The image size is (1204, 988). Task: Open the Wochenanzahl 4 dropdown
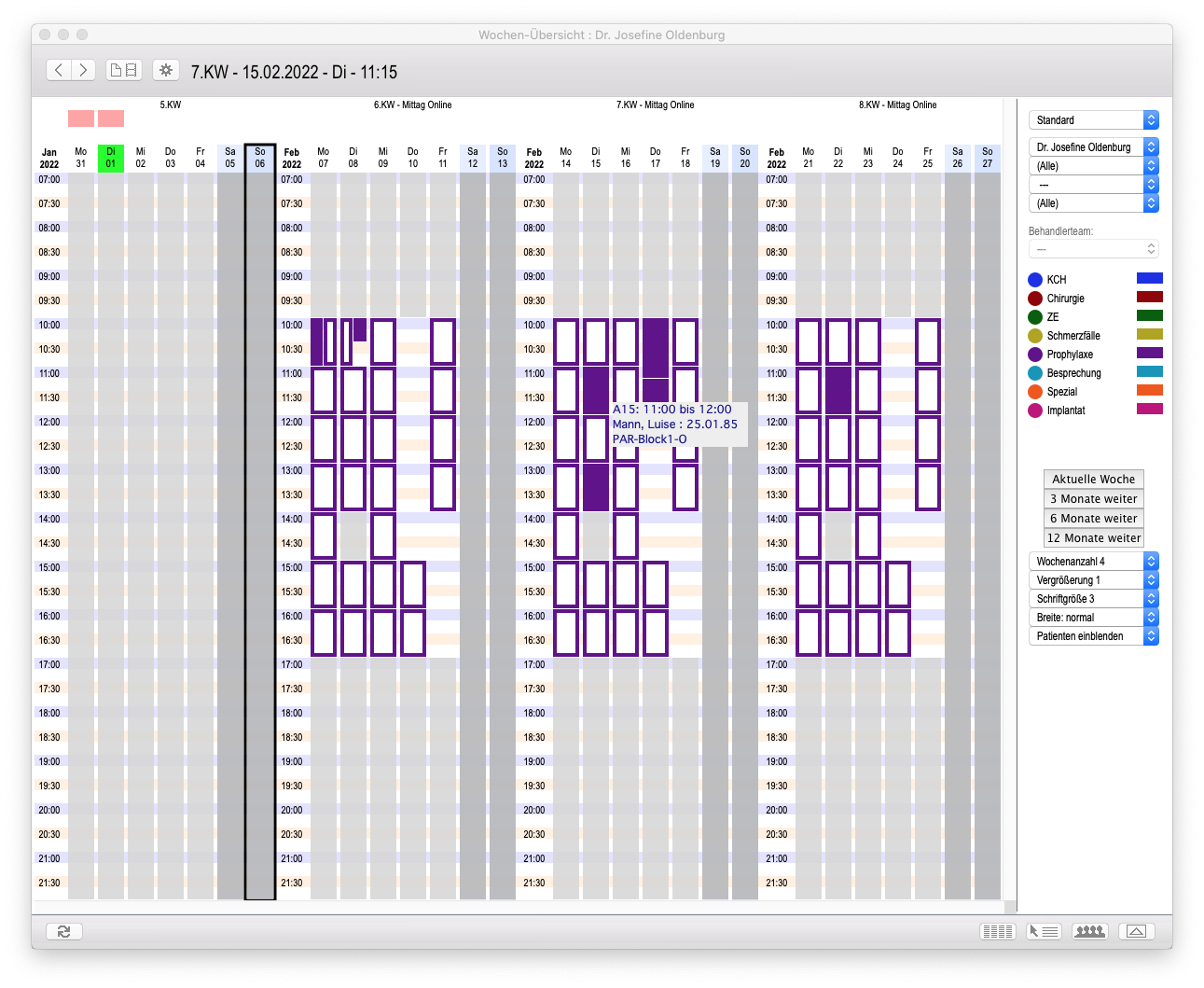tap(1093, 562)
